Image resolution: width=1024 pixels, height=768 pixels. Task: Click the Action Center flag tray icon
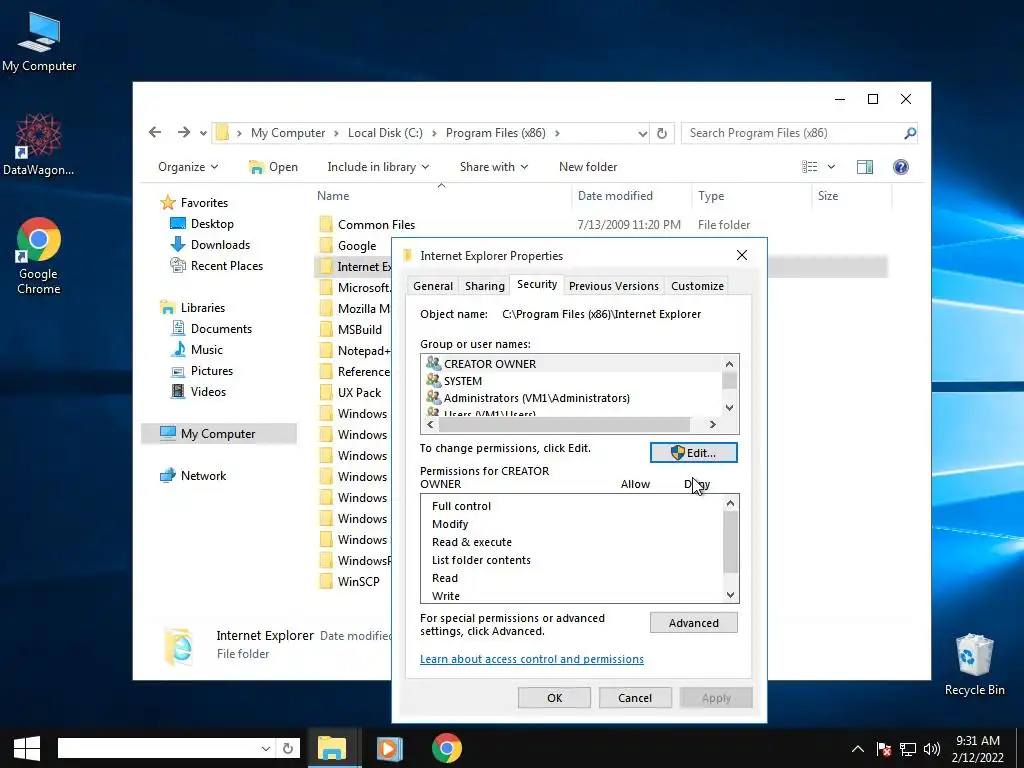[884, 749]
